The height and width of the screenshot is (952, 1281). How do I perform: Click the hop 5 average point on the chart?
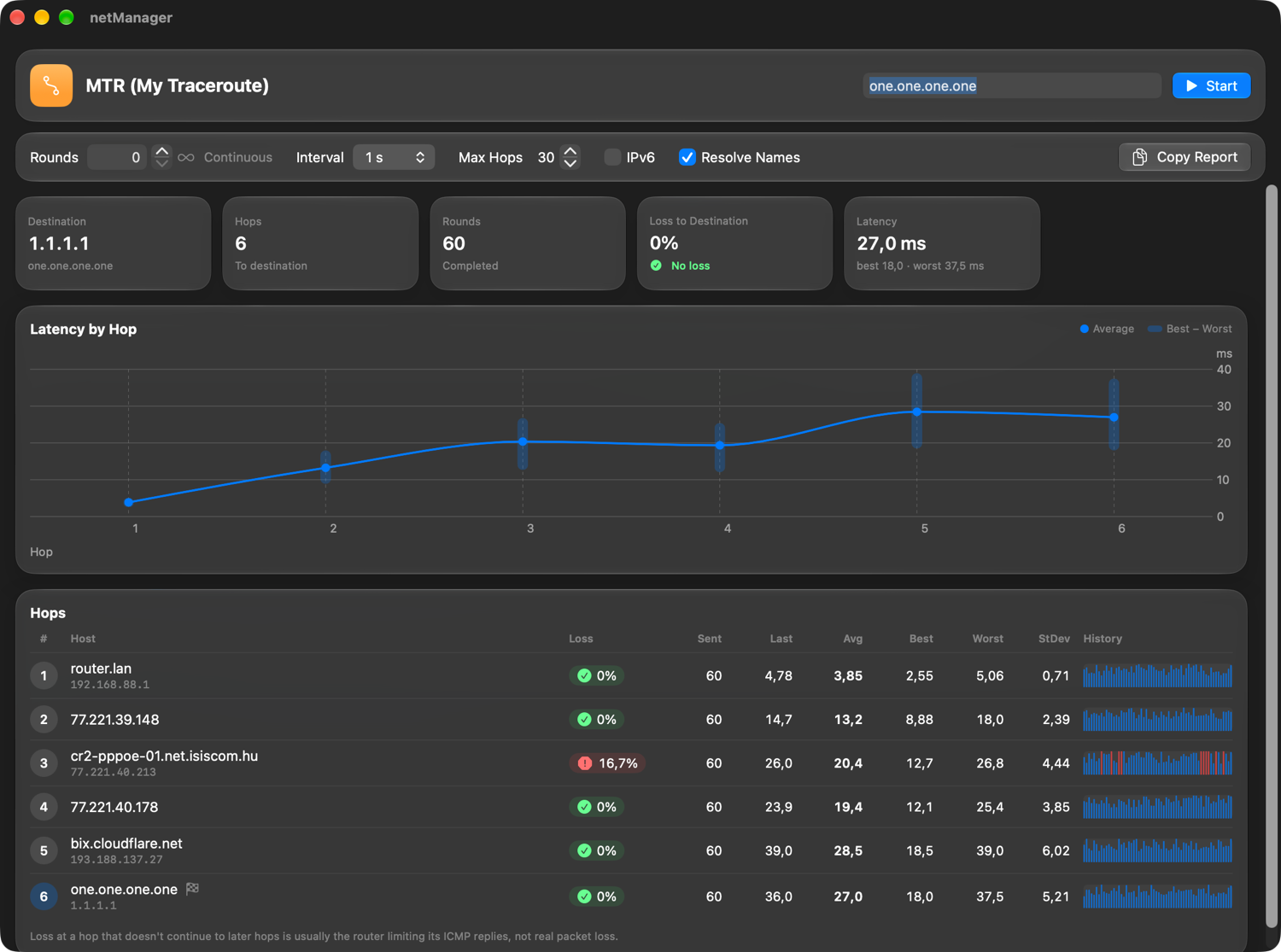(917, 412)
